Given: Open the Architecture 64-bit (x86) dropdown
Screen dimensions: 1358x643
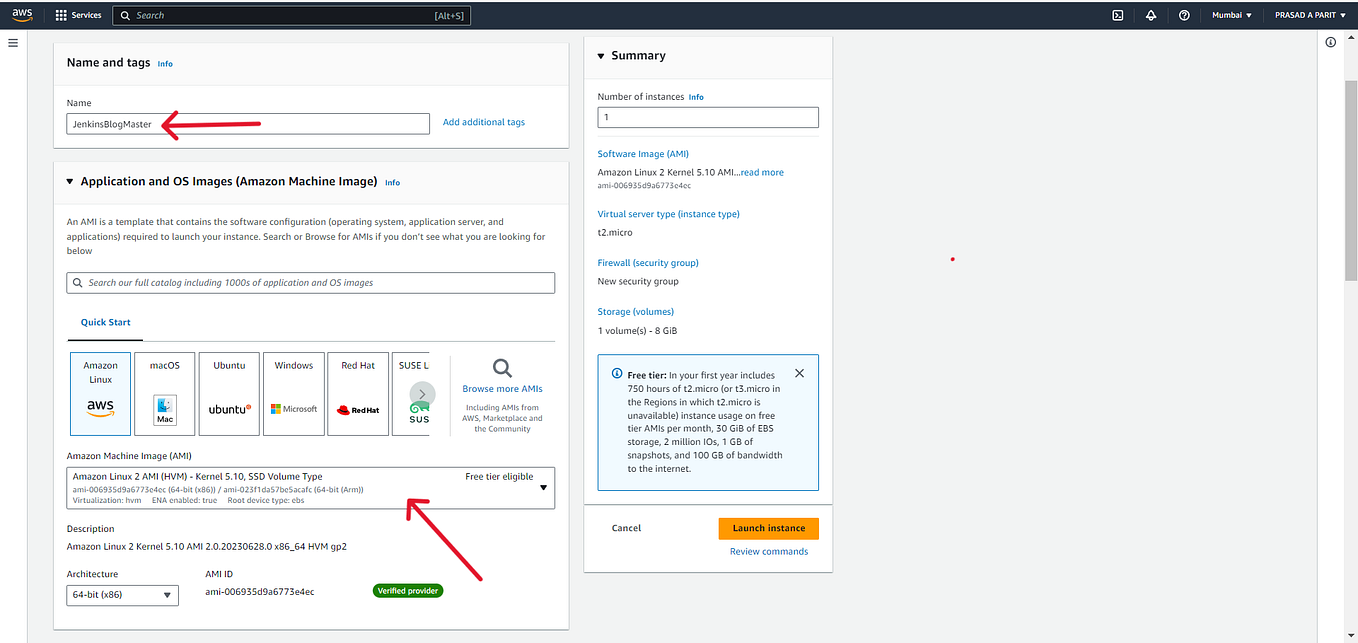Looking at the screenshot, I should [x=122, y=595].
